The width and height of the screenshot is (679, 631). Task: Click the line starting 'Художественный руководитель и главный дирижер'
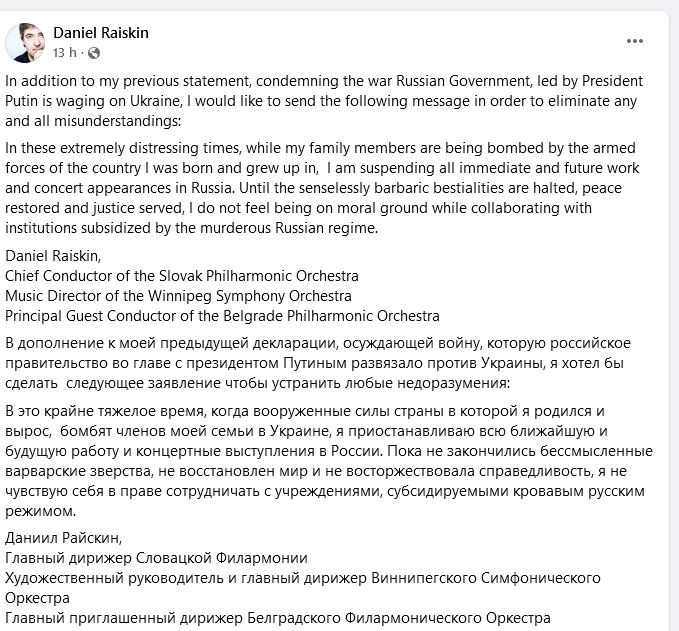tap(302, 577)
